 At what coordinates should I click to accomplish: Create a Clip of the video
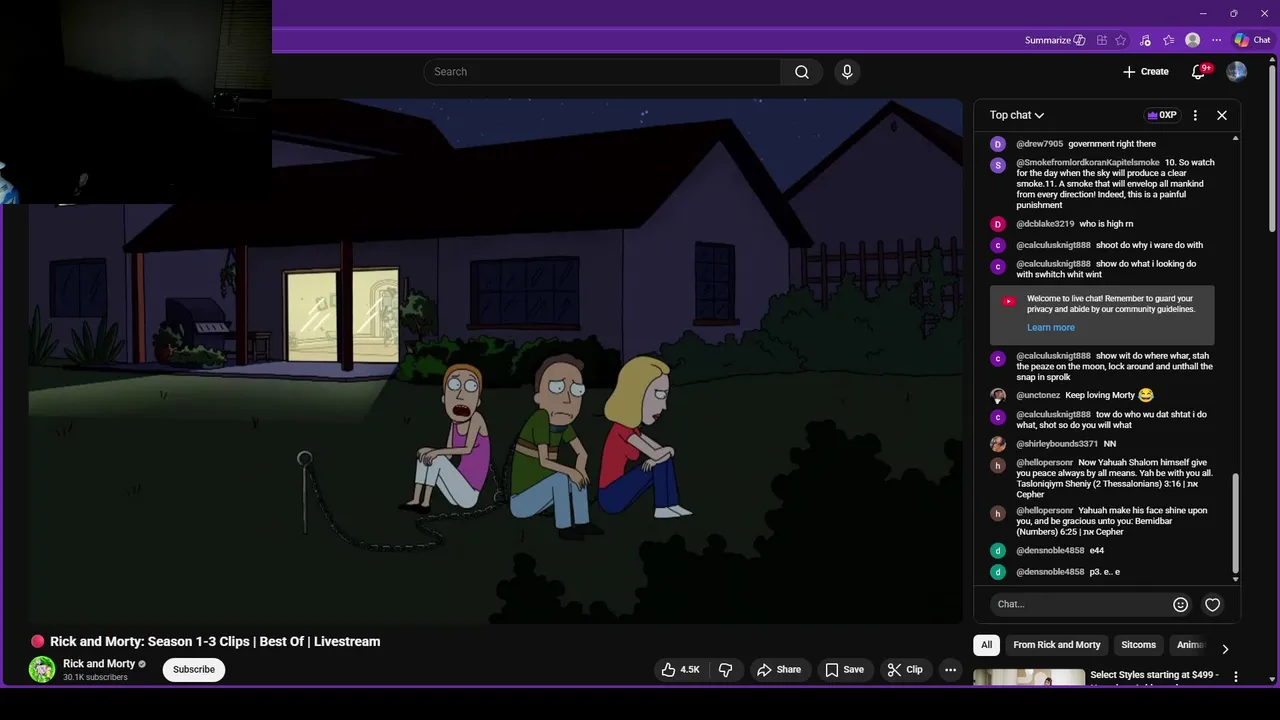tap(905, 670)
